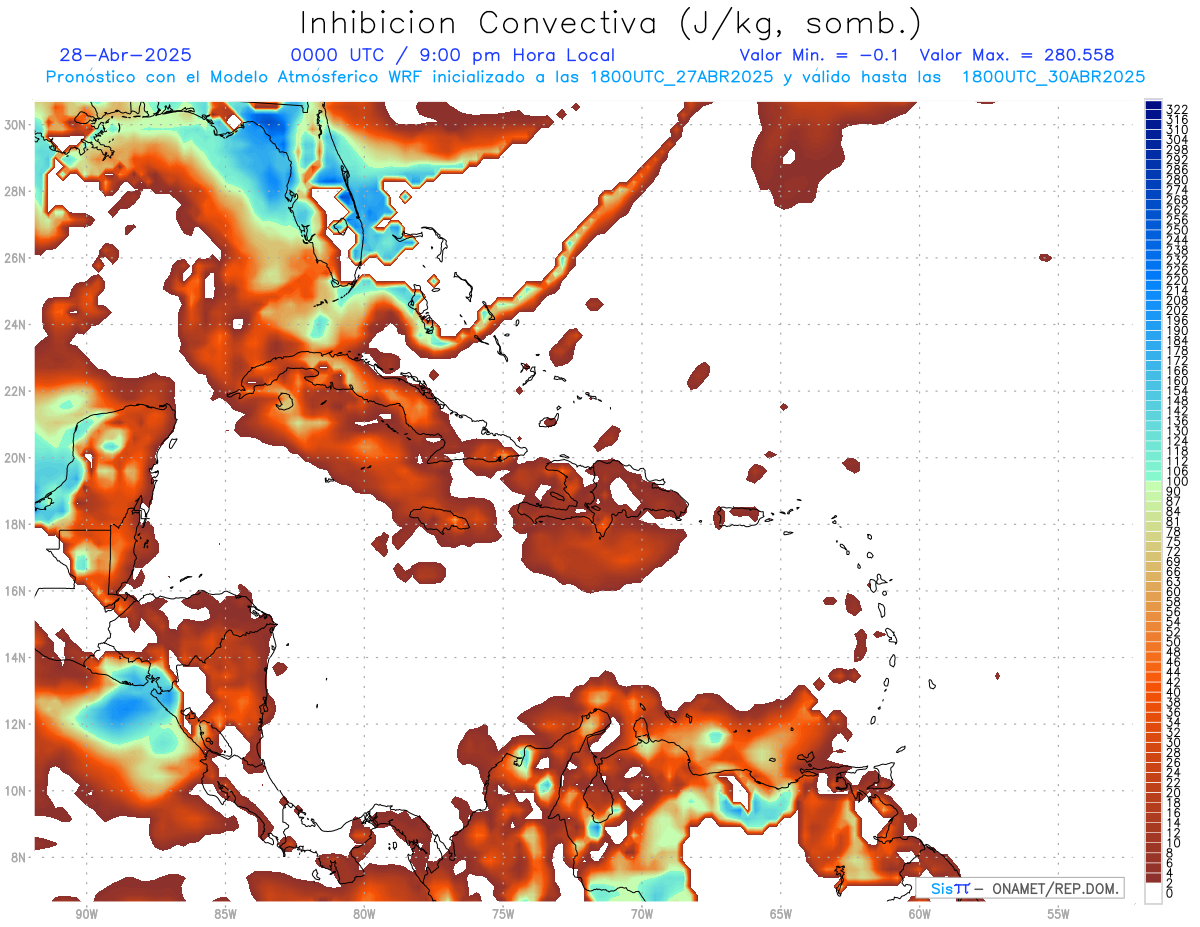
Task: Click the "65W" longitude label
Action: coord(780,914)
